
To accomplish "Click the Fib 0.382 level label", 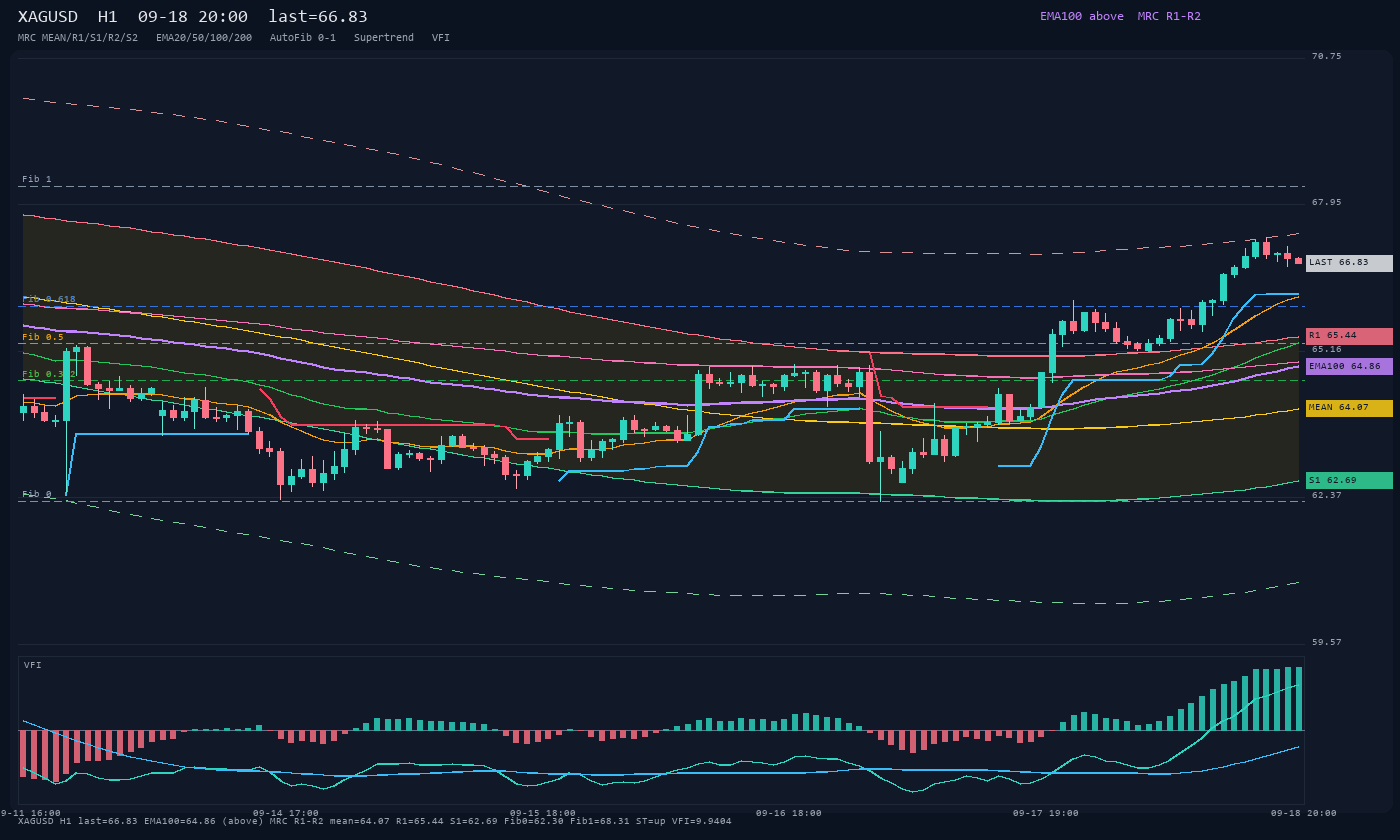I will coord(49,375).
